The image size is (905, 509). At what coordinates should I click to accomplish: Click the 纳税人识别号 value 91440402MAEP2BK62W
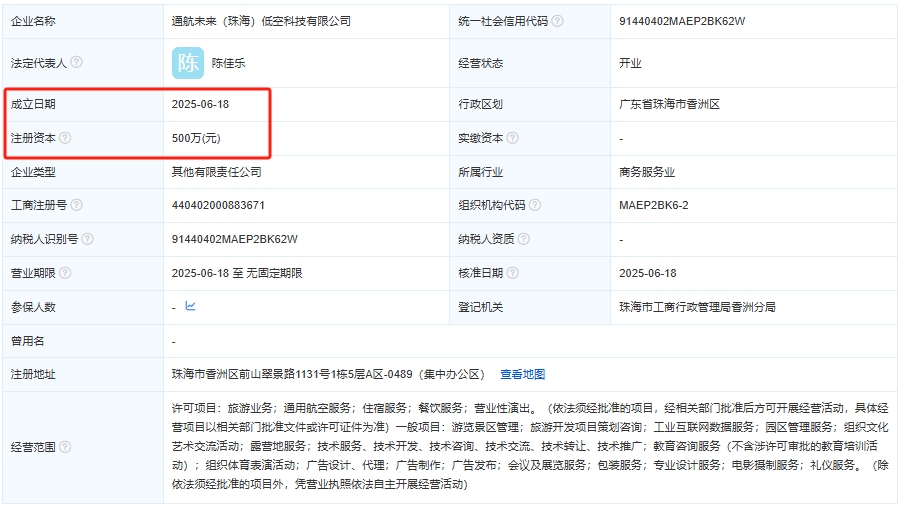[234, 239]
